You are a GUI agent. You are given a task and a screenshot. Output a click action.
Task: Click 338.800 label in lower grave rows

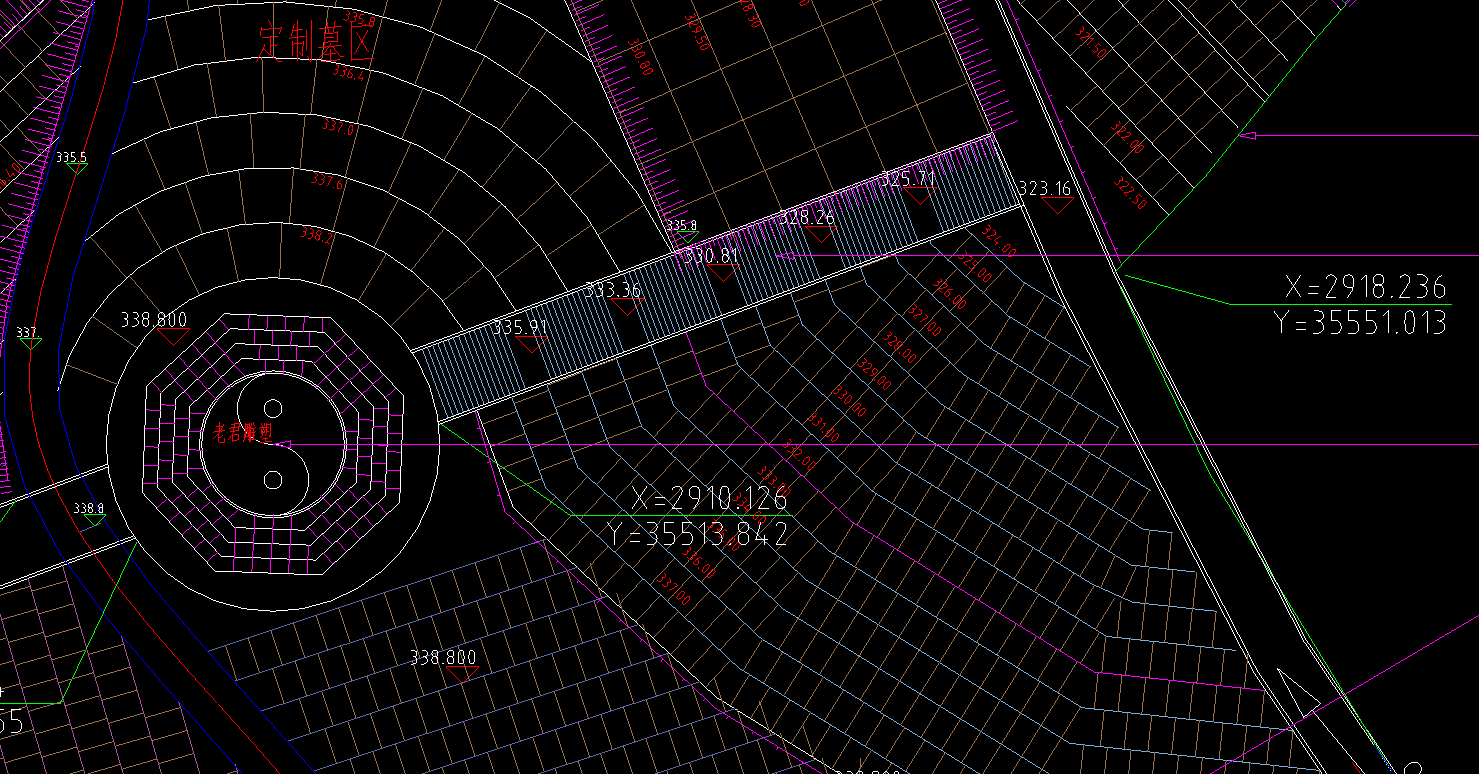pos(444,658)
